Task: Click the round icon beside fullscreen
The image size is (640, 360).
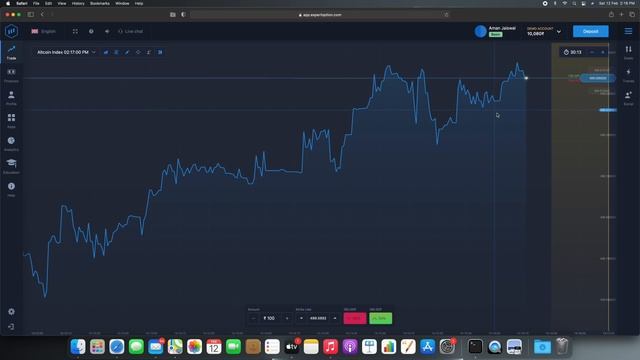Action: tap(91, 31)
